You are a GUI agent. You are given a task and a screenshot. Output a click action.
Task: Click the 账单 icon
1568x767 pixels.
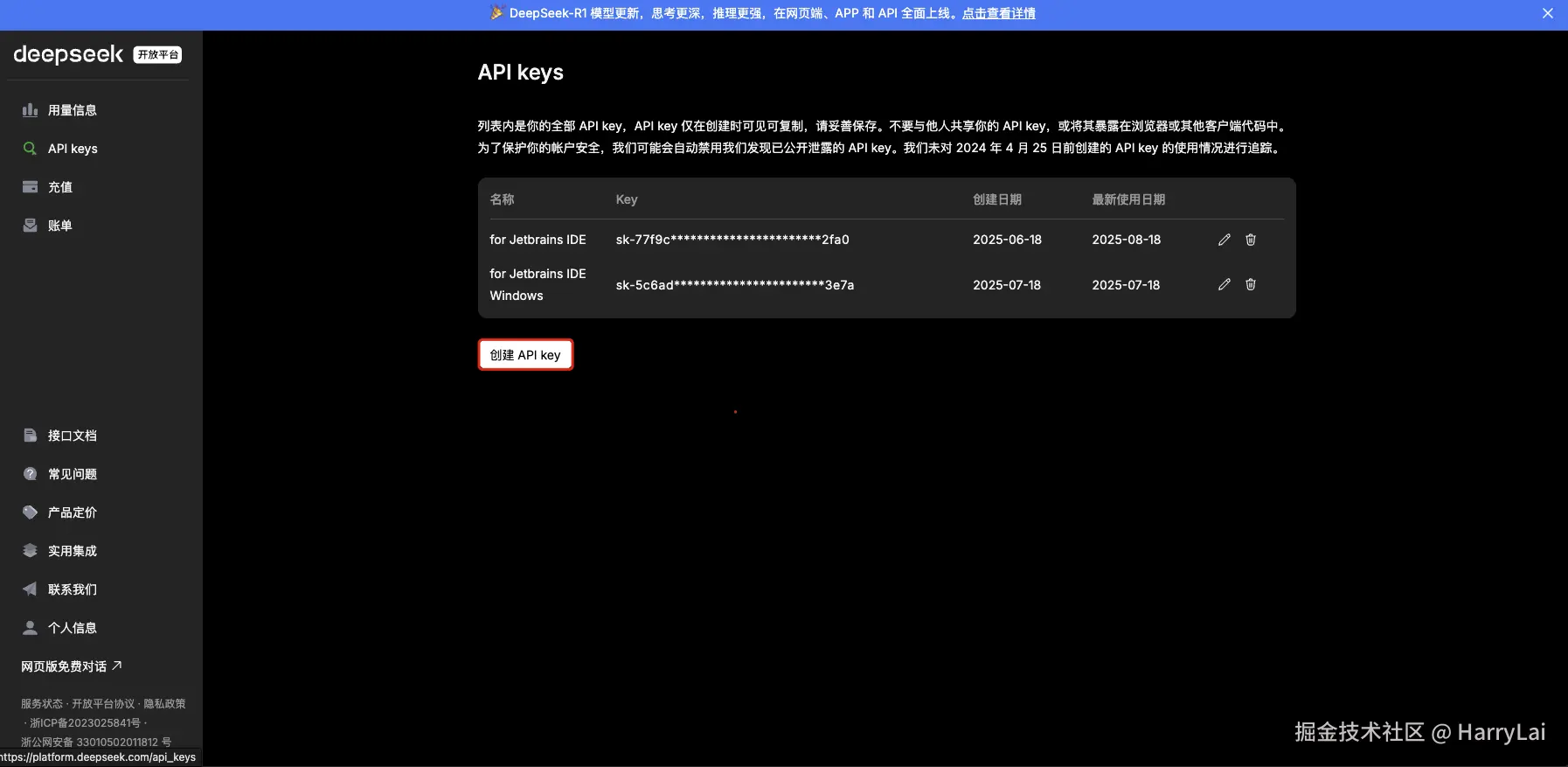[30, 226]
